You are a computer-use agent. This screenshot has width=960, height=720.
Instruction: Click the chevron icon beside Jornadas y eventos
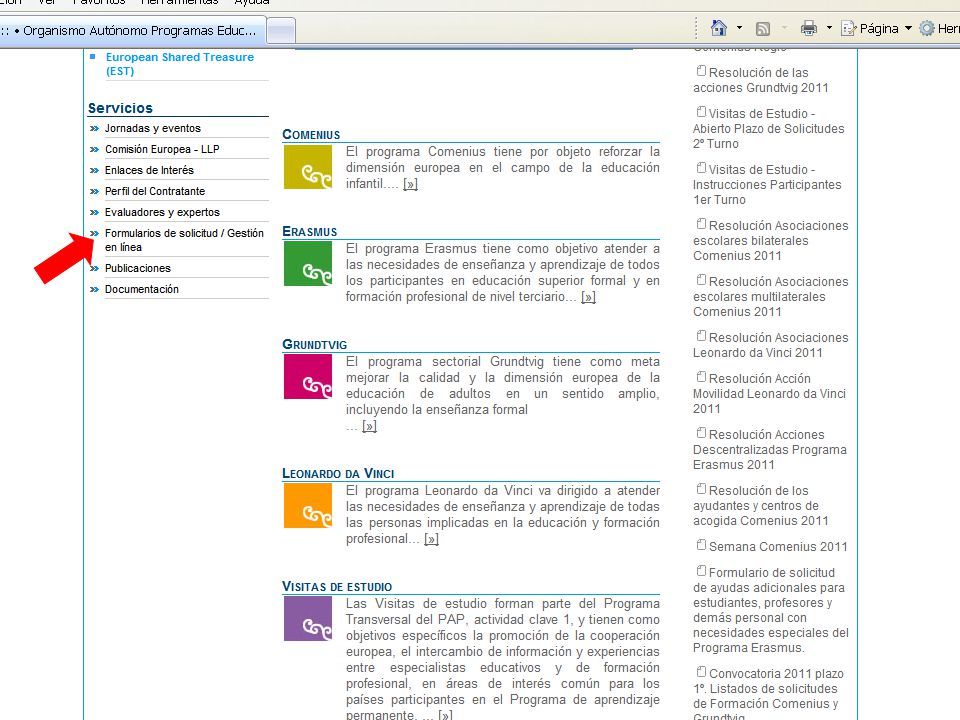[94, 129]
